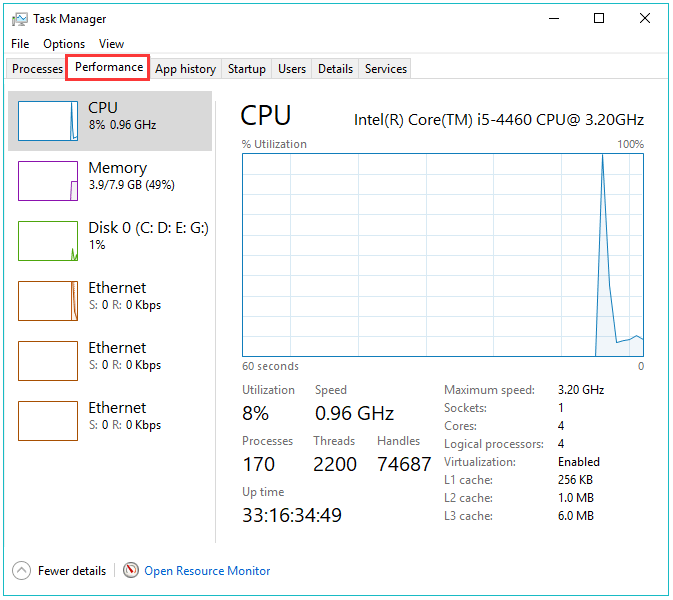Open the Disk 0 performance thumbnail
Viewport: 673px width, 600px height.
[x=48, y=241]
